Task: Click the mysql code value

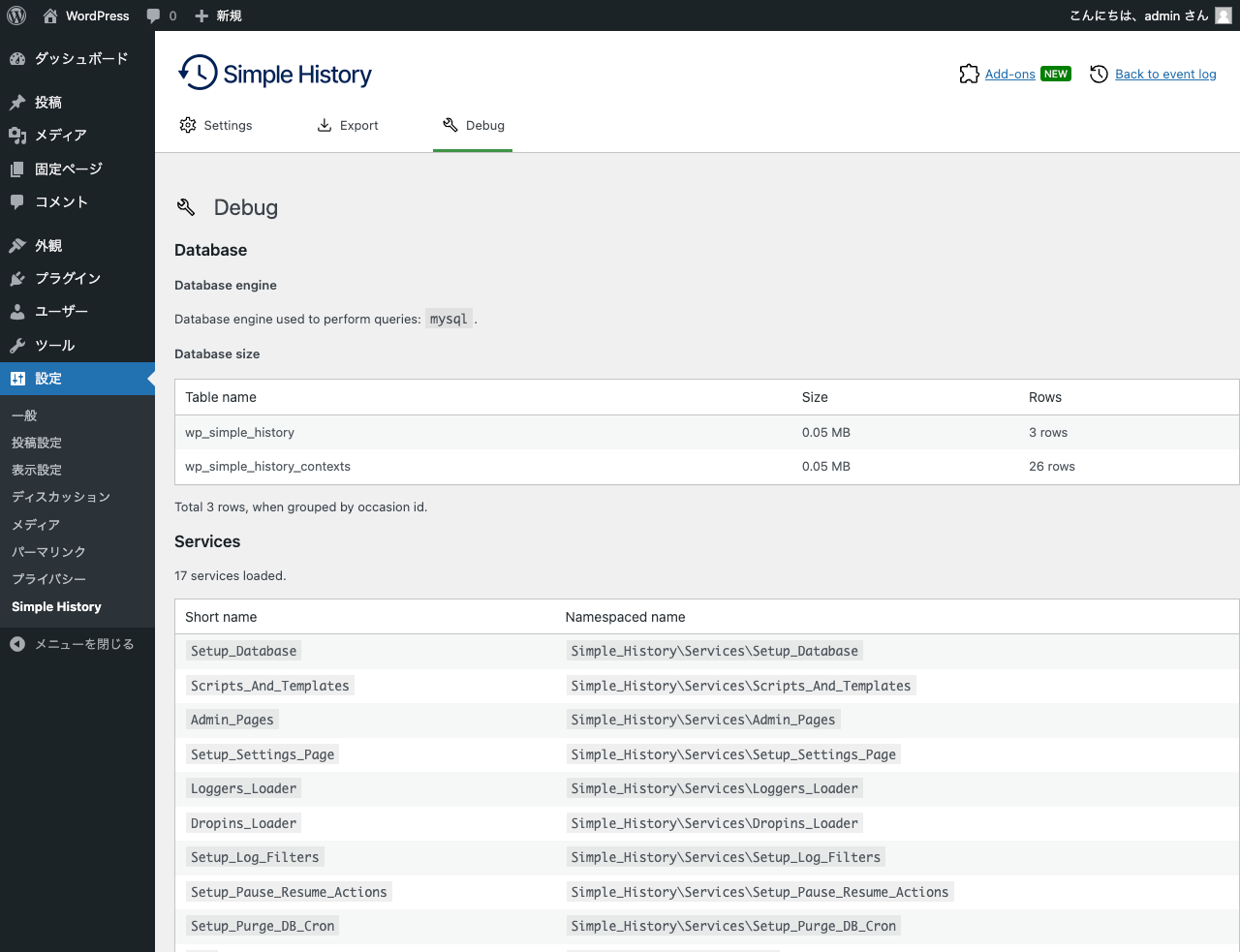Action: point(449,319)
